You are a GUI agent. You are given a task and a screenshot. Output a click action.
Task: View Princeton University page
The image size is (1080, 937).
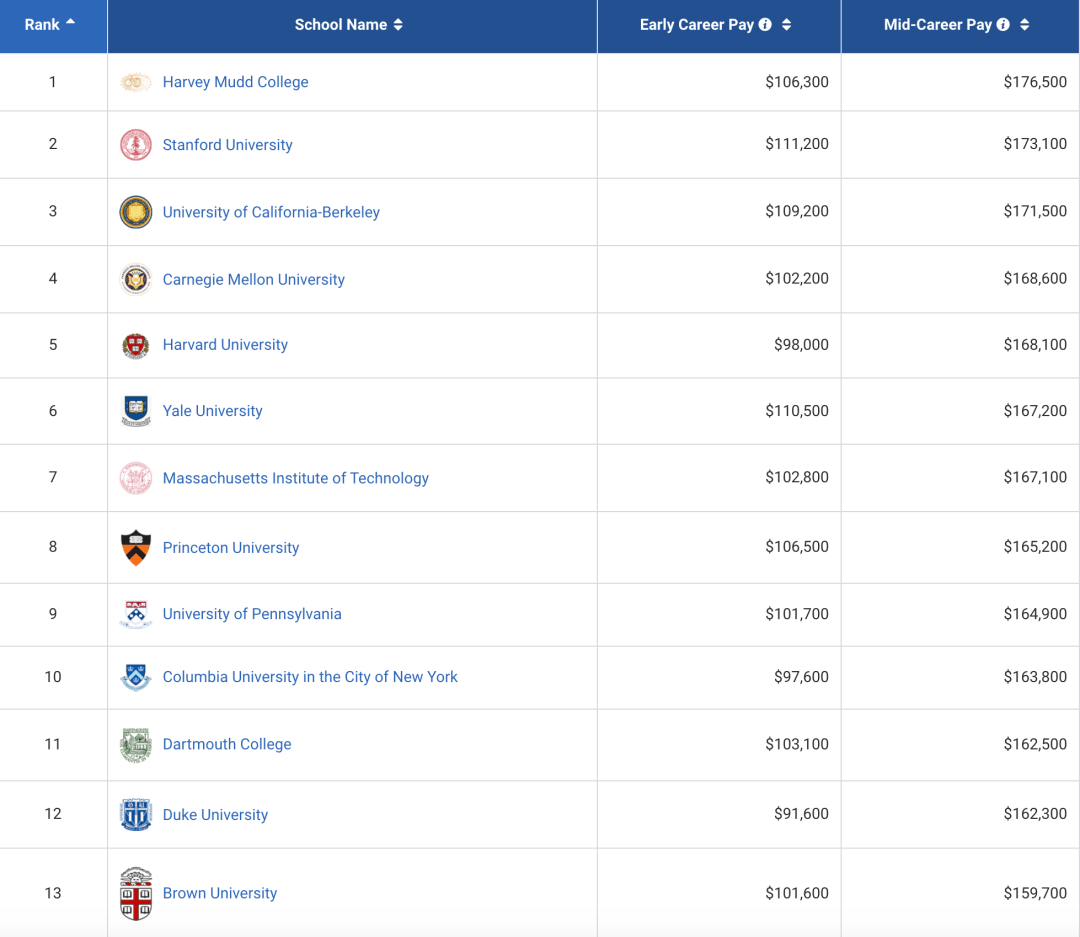(x=231, y=548)
